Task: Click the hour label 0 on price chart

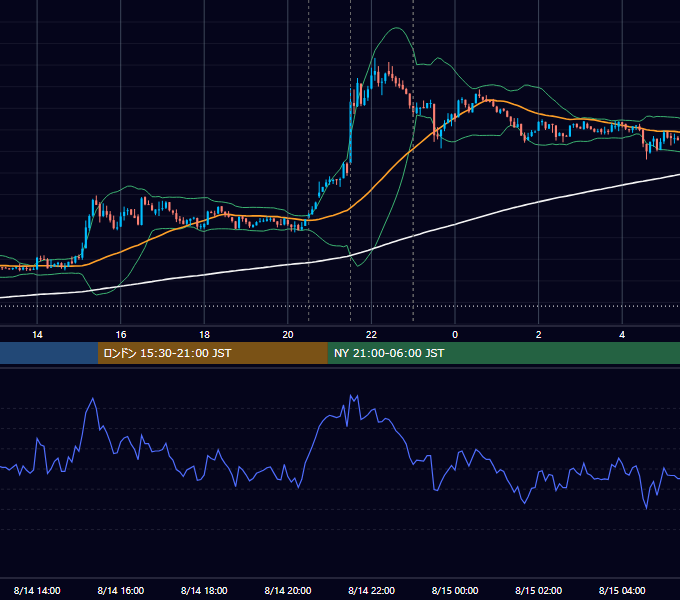Action: click(x=455, y=335)
